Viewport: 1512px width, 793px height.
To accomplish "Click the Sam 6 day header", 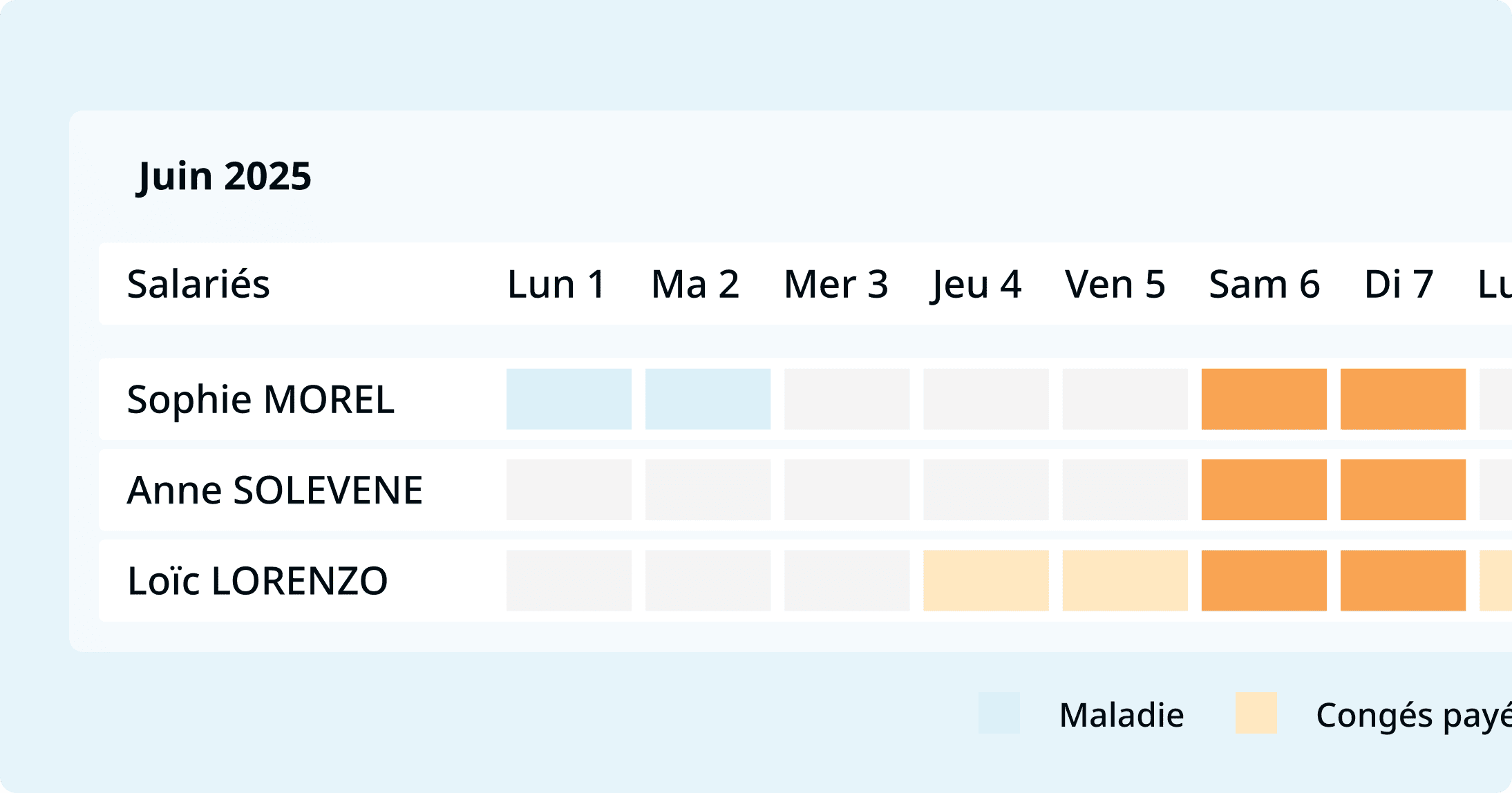I will 1265,284.
